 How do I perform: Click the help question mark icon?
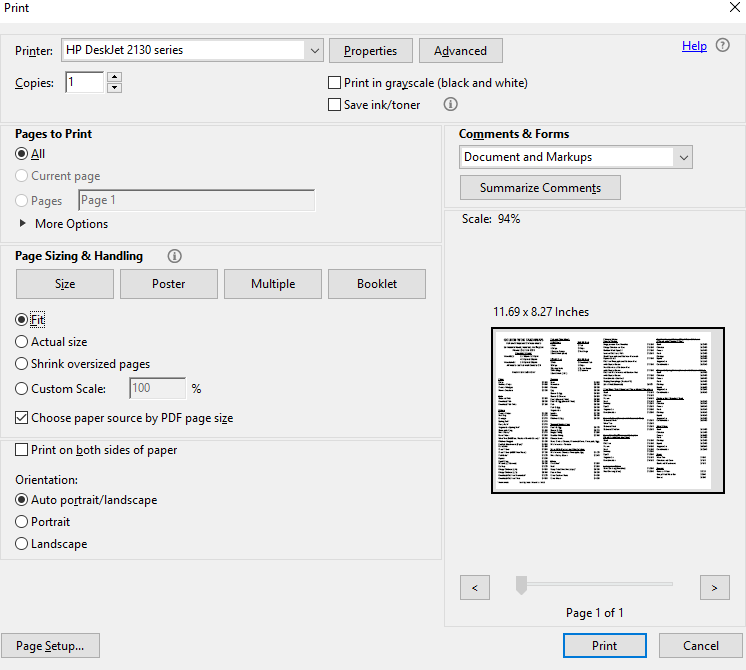click(x=723, y=46)
